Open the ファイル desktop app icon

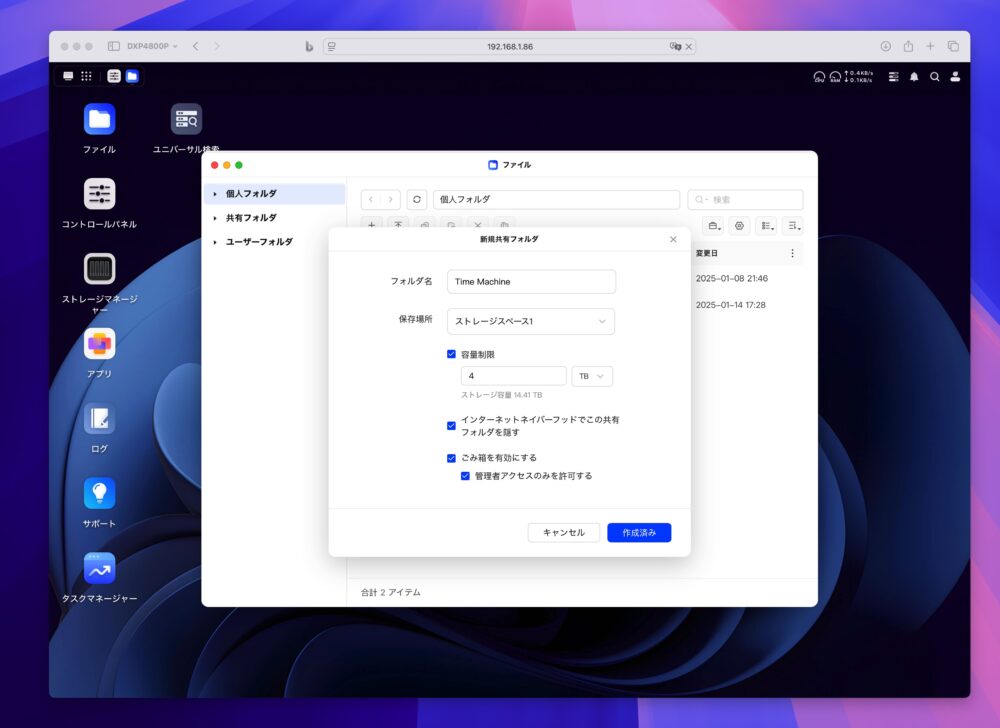click(x=99, y=119)
